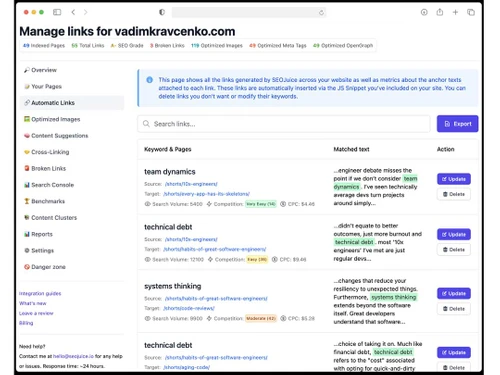500x375 pixels.
Task: Open target link /shorts/aging-code/
Action: click(x=186, y=367)
